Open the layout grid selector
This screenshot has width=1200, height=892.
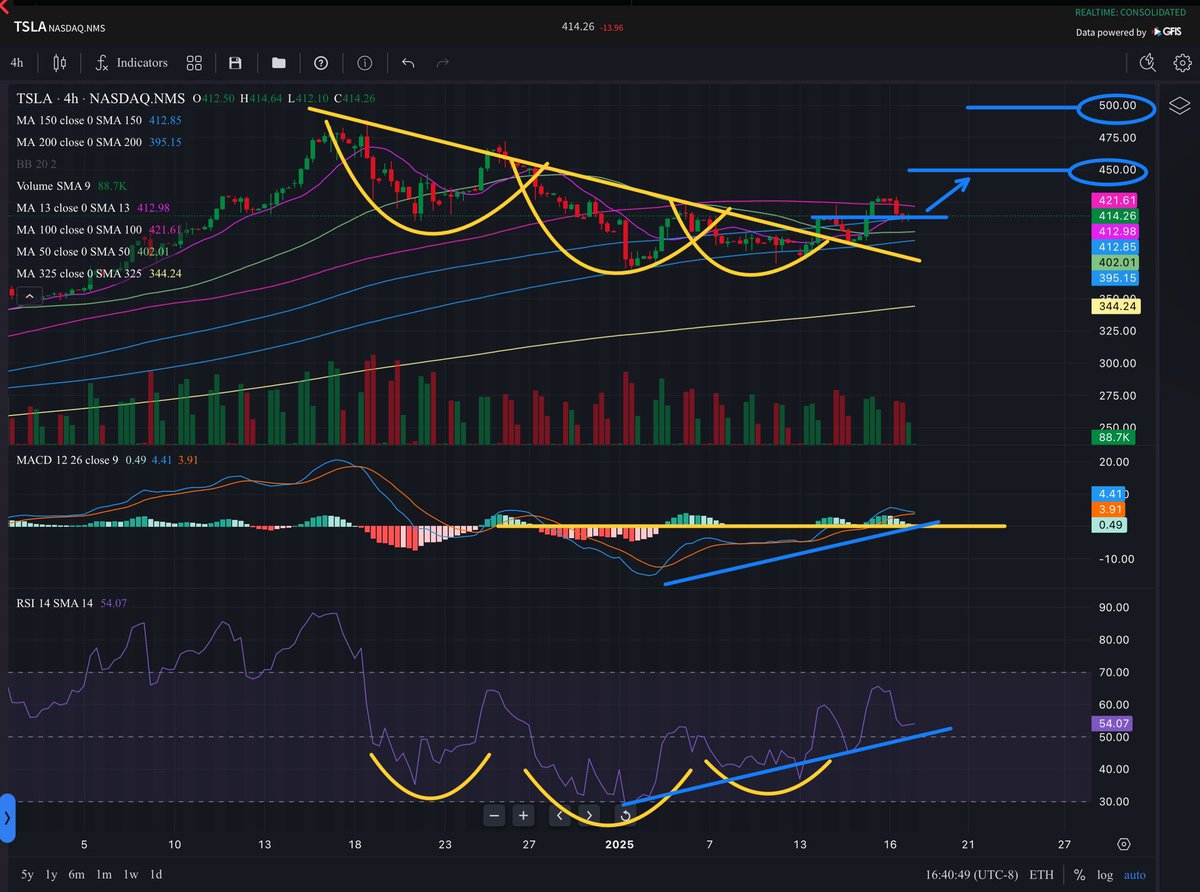point(194,63)
